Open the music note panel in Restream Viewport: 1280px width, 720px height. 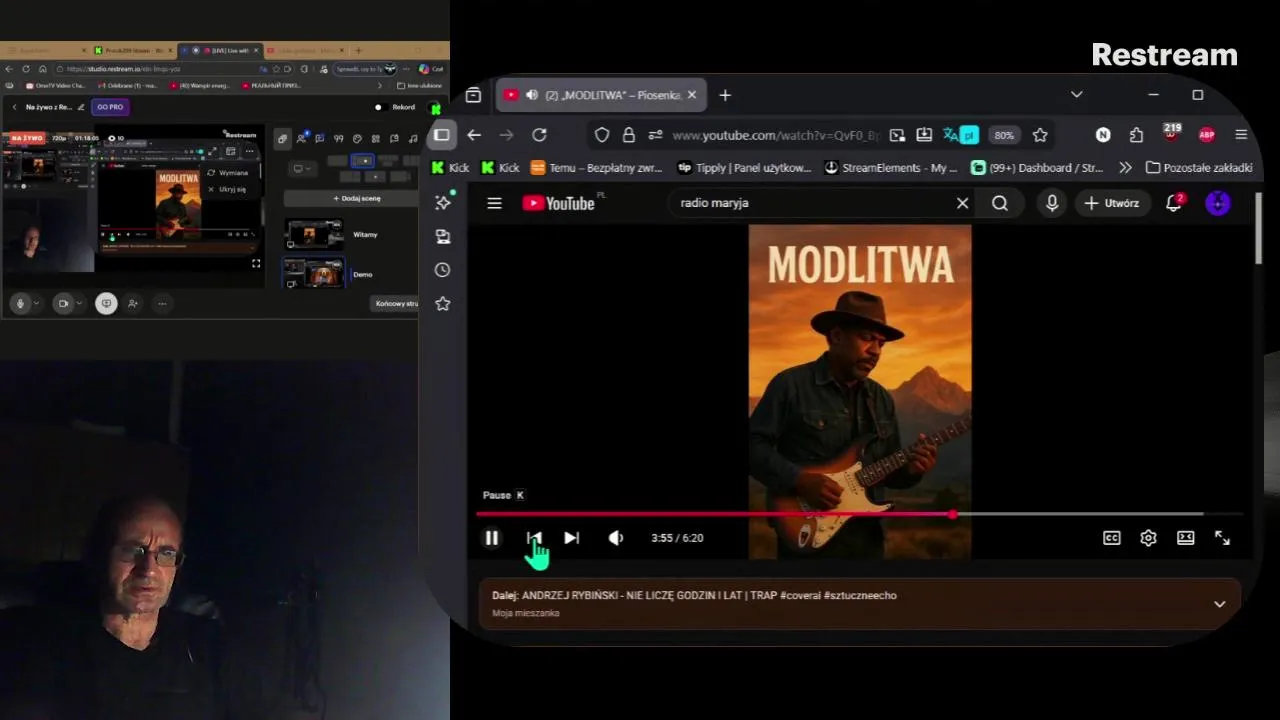click(x=413, y=139)
